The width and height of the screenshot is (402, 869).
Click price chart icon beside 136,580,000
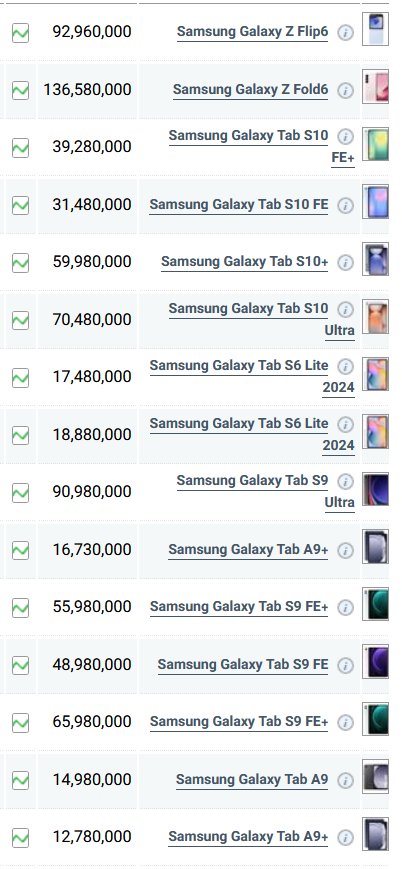[x=21, y=90]
